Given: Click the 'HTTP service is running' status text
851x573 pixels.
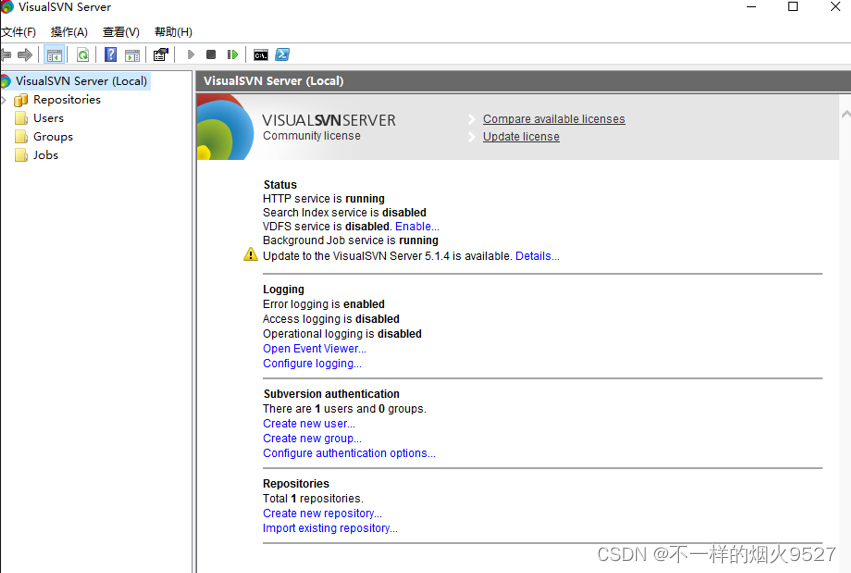Looking at the screenshot, I should (x=323, y=199).
